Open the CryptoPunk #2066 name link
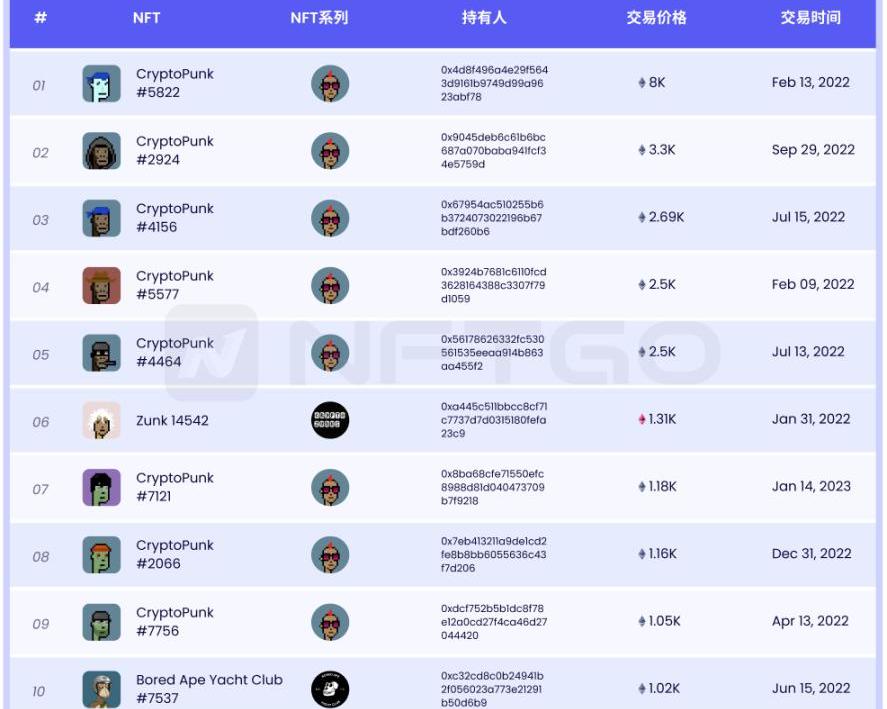This screenshot has width=887, height=709. [175, 554]
